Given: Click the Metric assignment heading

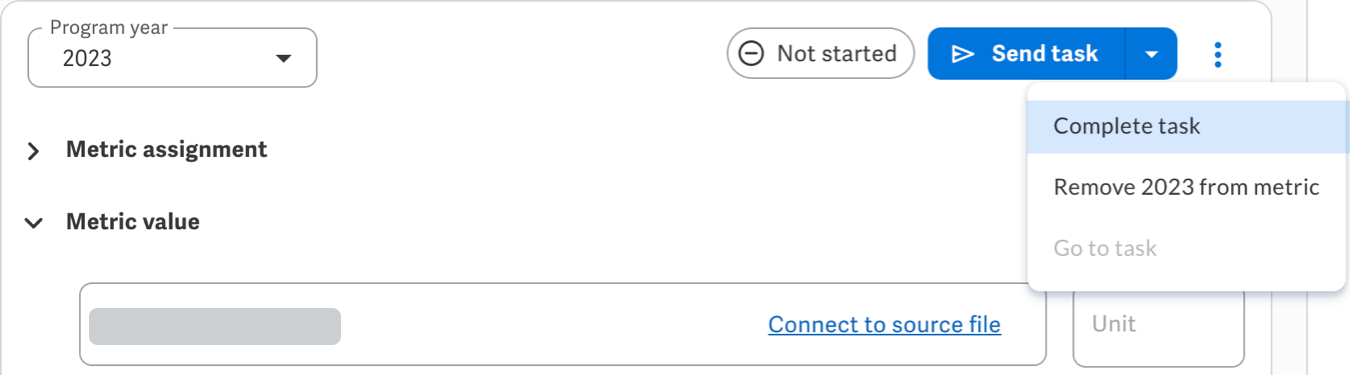Looking at the screenshot, I should [x=166, y=150].
